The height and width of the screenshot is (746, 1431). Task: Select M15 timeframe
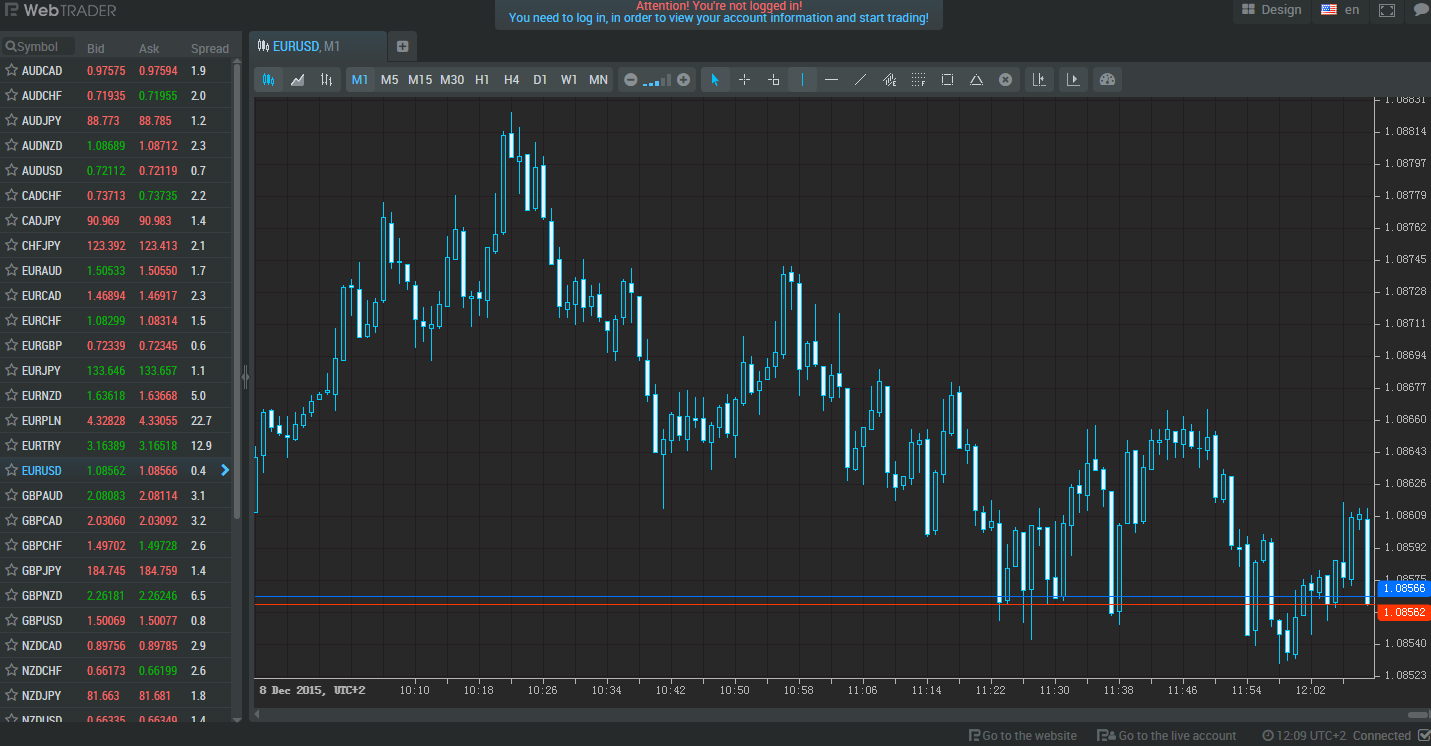pyautogui.click(x=420, y=80)
